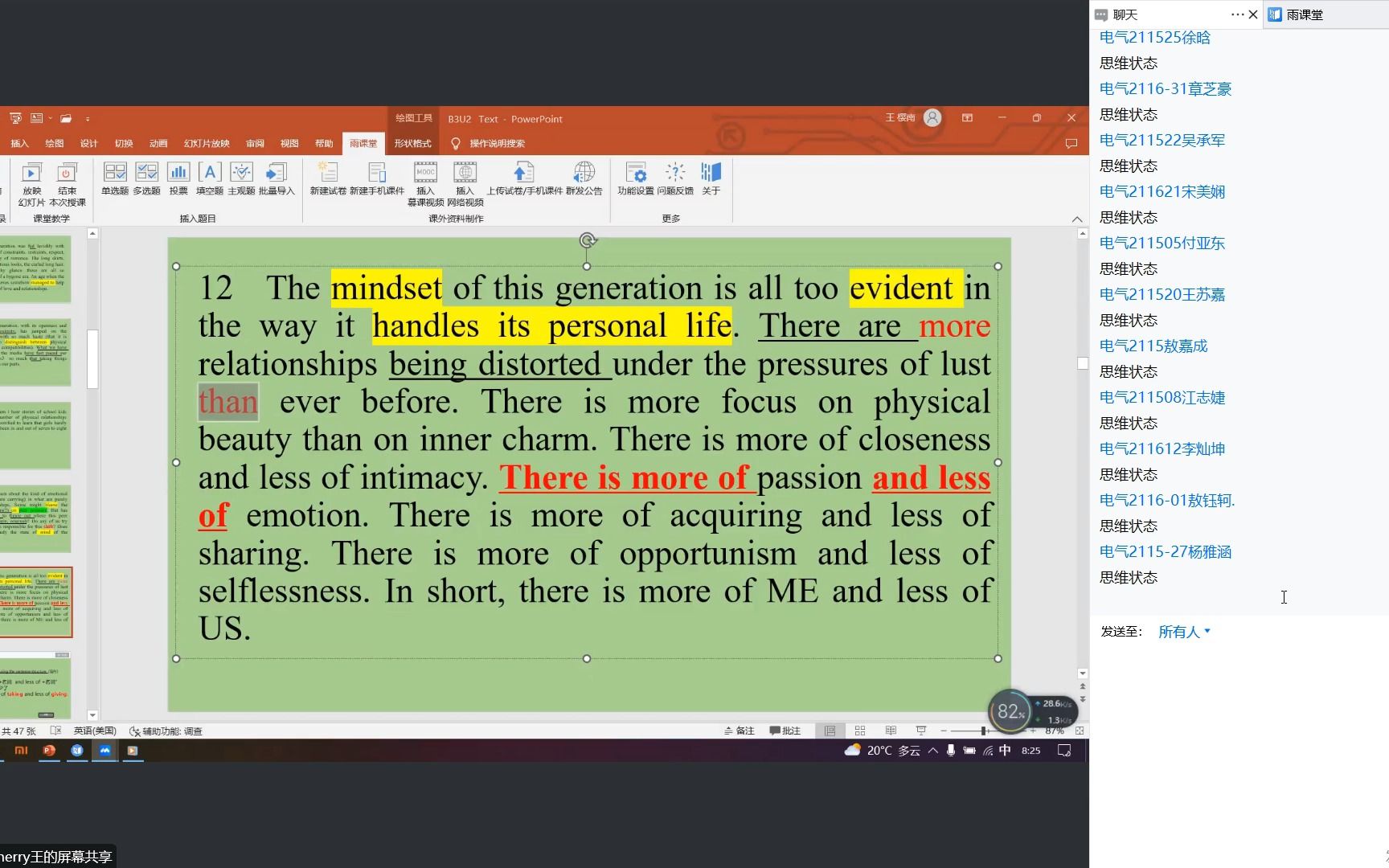Switch to normal view icon in status bar
This screenshot has height=868, width=1389.
(x=830, y=731)
